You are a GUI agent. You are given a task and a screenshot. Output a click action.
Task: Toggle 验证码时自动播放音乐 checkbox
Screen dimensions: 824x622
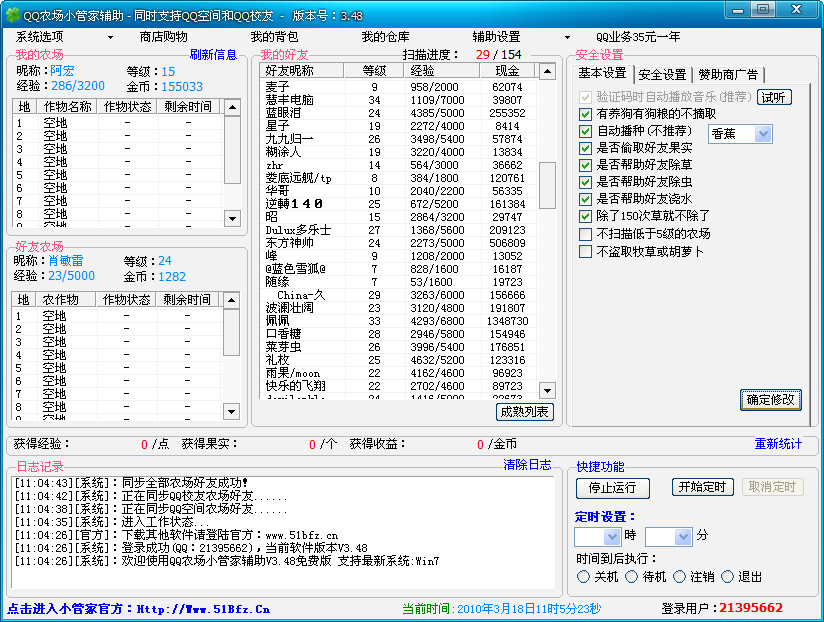[585, 97]
